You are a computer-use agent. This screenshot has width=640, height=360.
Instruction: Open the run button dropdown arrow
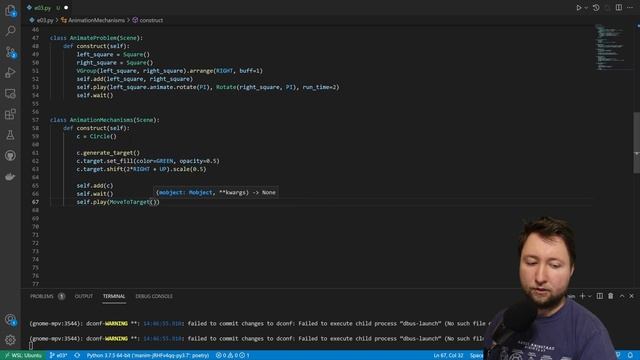click(x=586, y=8)
